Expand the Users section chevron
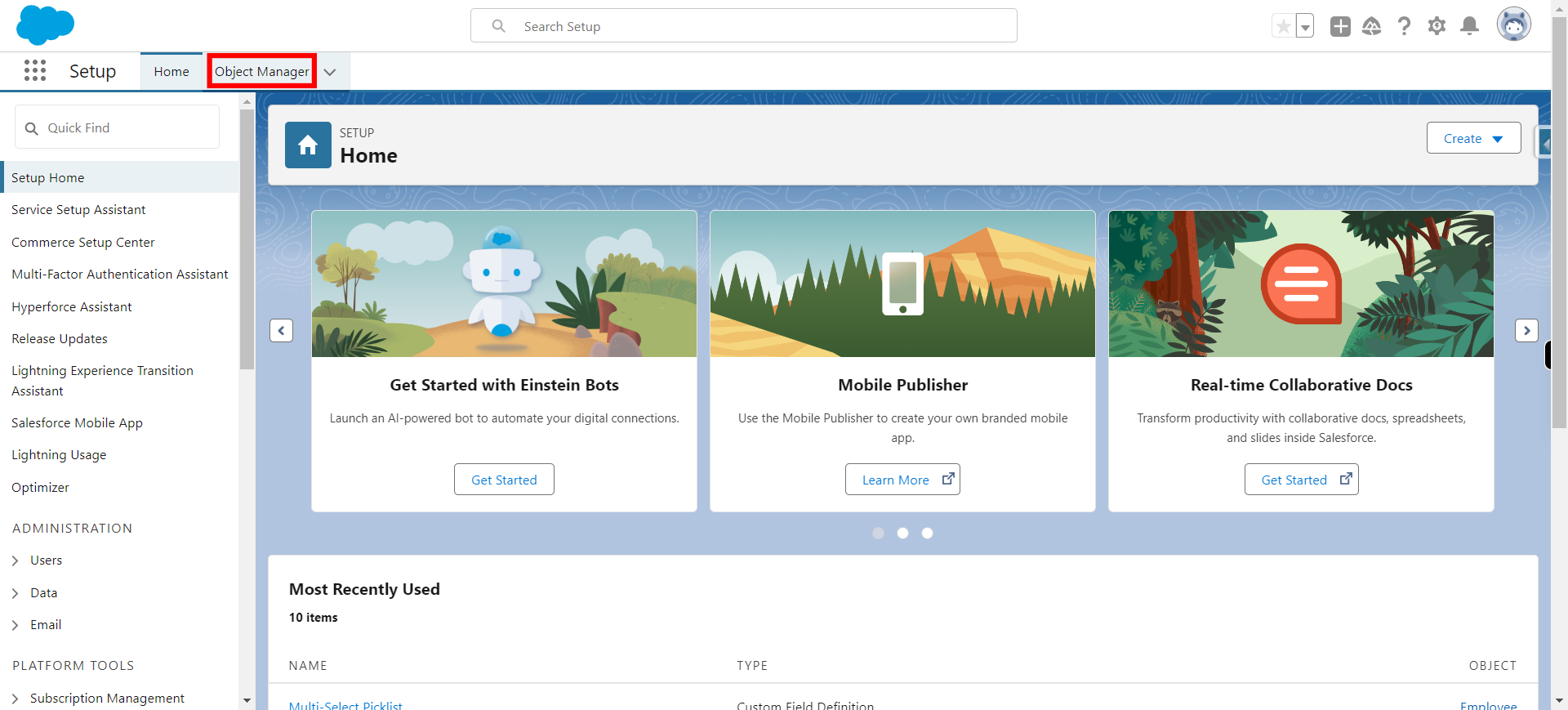 15,560
